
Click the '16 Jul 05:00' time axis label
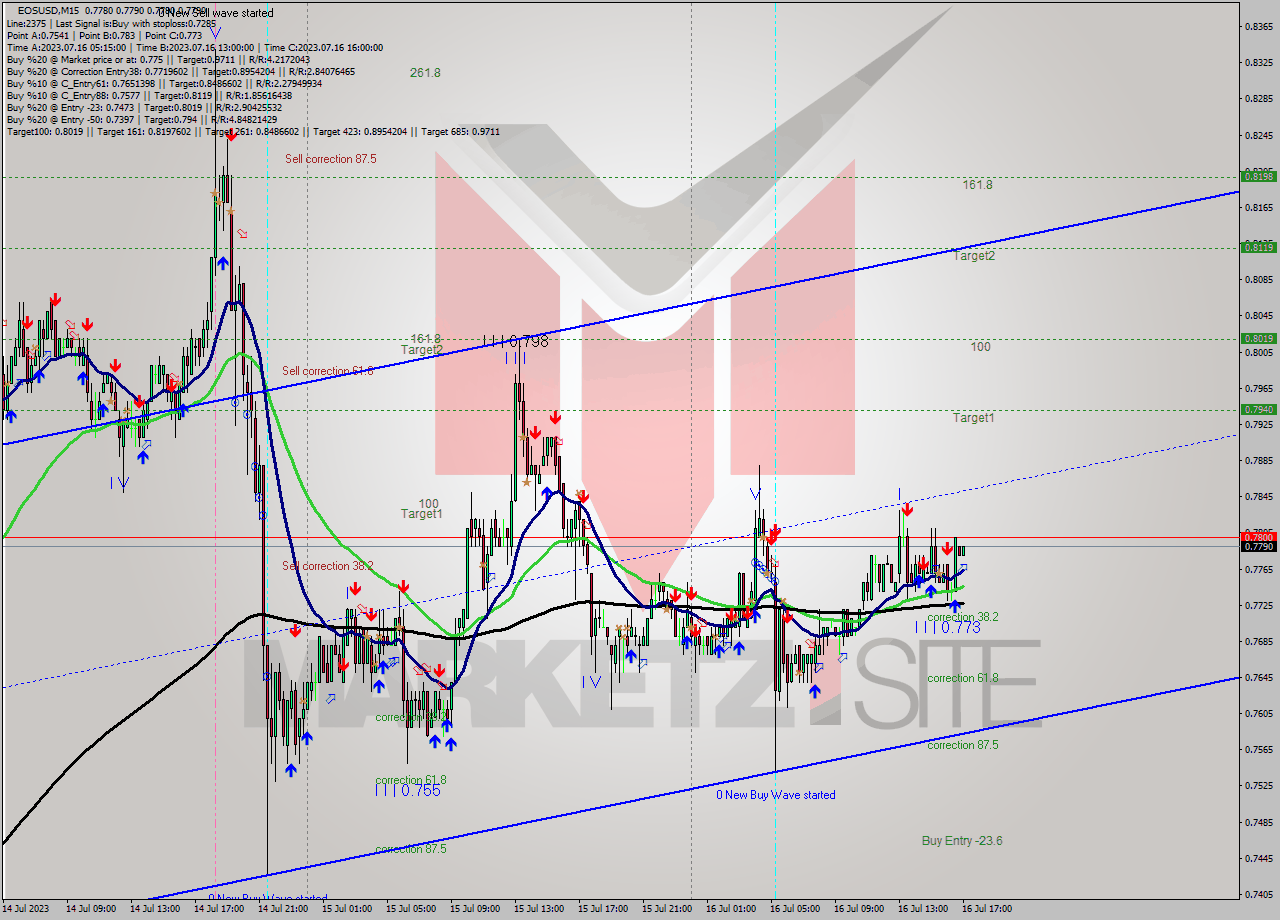[796, 909]
